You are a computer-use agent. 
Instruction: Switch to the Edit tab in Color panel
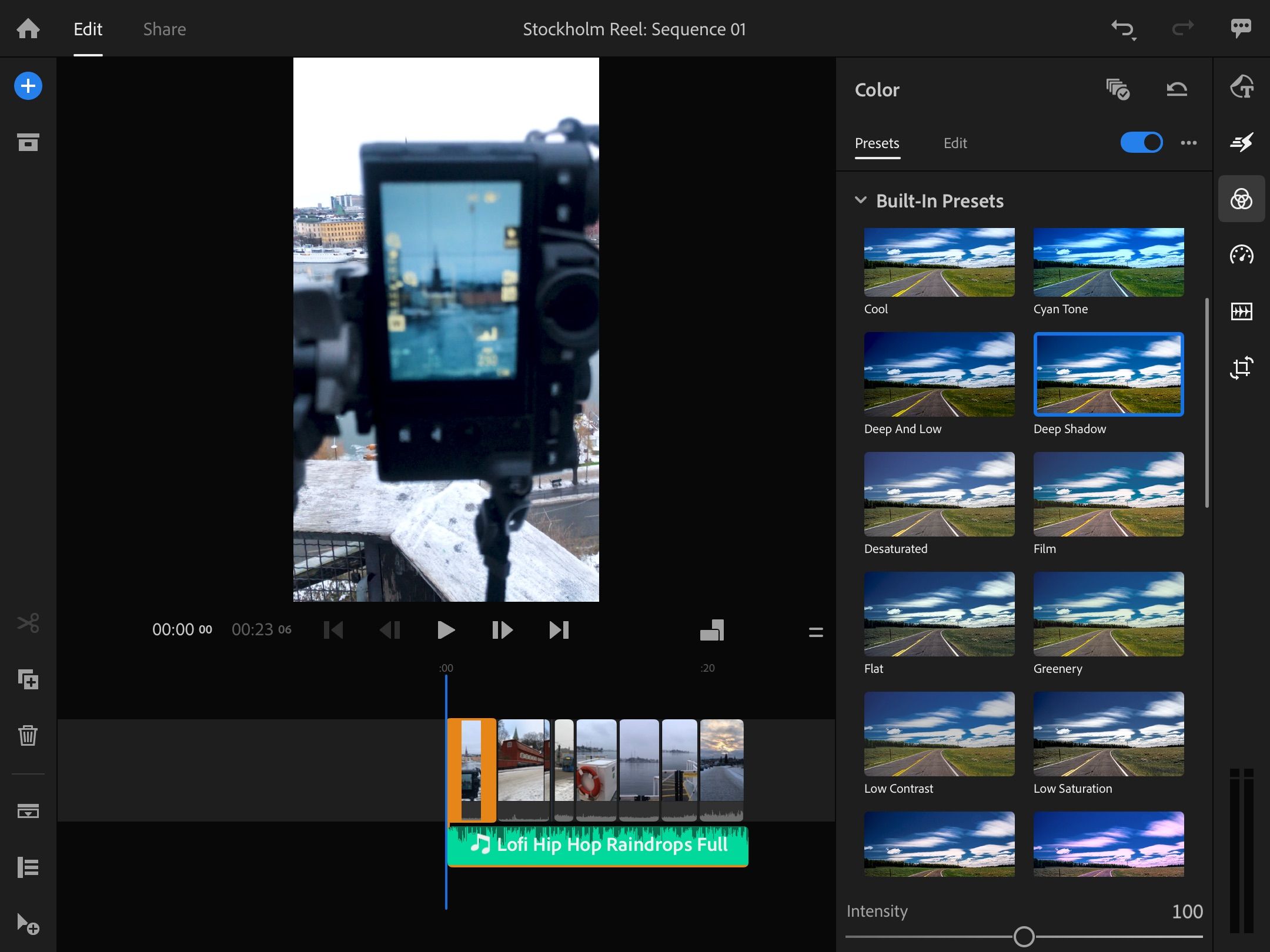pos(955,143)
